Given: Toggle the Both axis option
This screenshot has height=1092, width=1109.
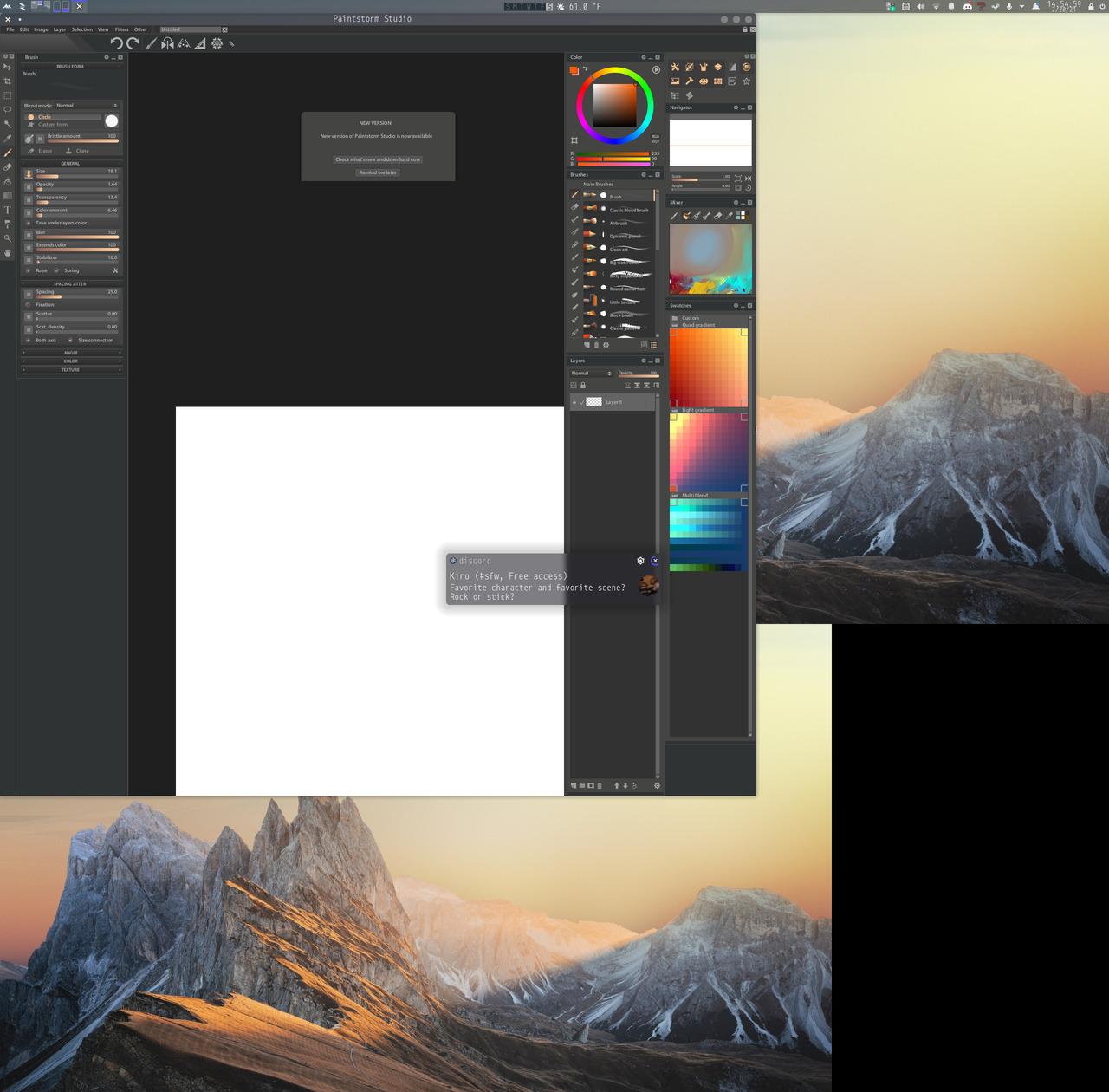Looking at the screenshot, I should tap(29, 341).
